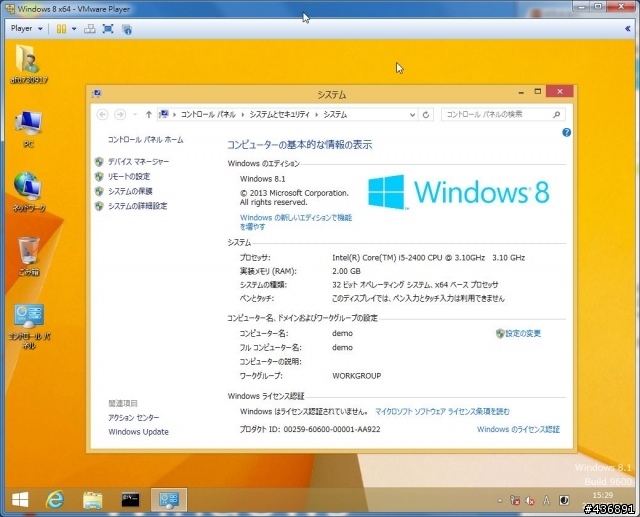Click the IME options tray icon next to the clock
This screenshot has width=640, height=517.
(x=564, y=500)
